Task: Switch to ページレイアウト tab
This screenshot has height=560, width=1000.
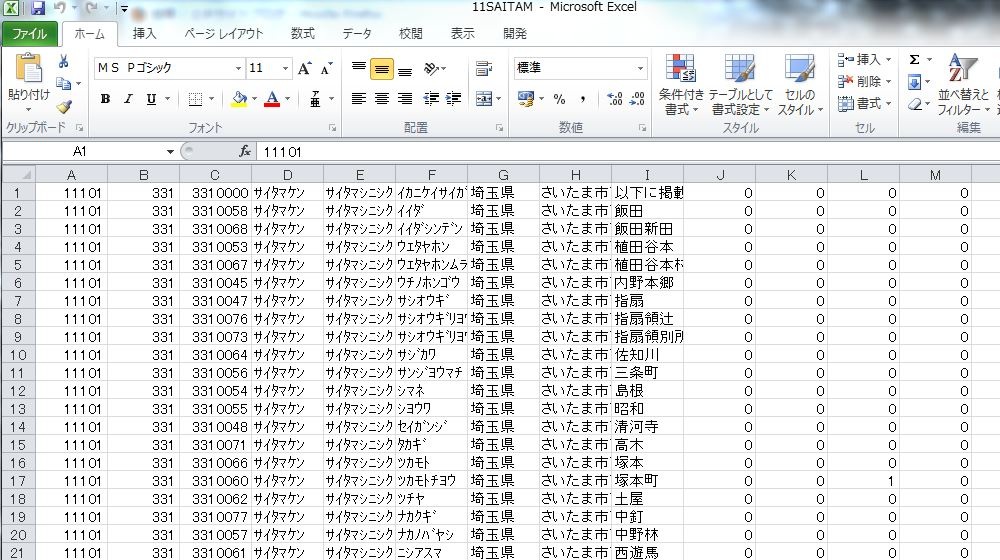Action: pos(223,34)
